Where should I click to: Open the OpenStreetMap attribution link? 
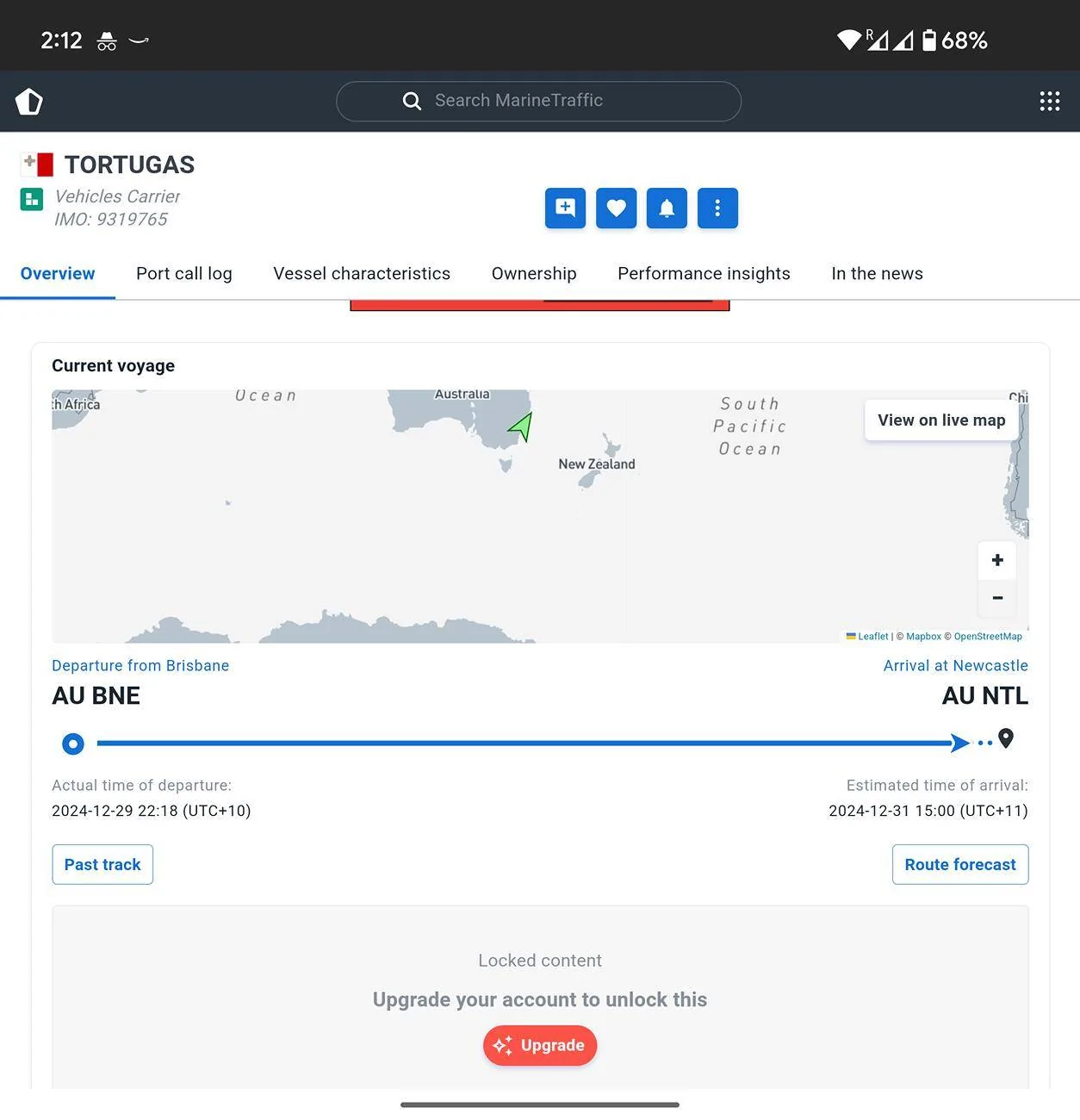pyautogui.click(x=988, y=637)
